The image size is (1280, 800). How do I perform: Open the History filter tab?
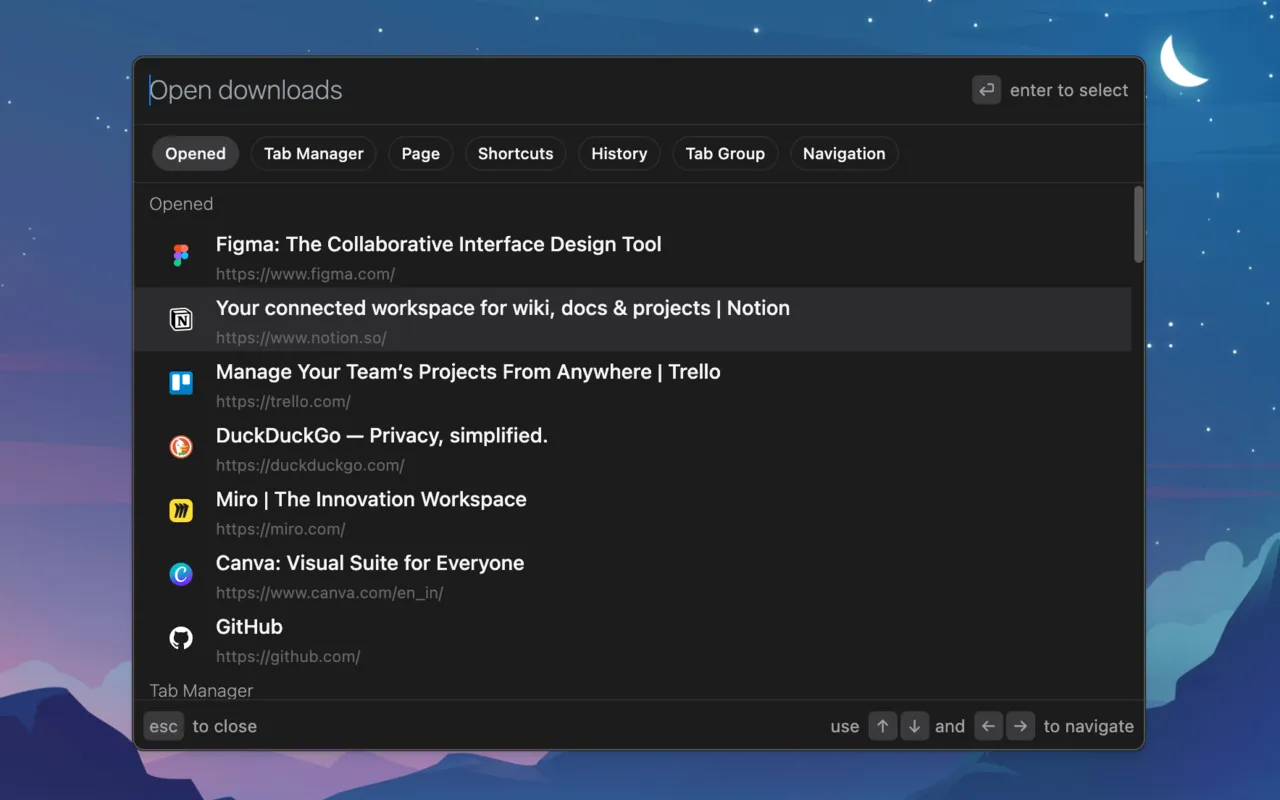(x=619, y=154)
